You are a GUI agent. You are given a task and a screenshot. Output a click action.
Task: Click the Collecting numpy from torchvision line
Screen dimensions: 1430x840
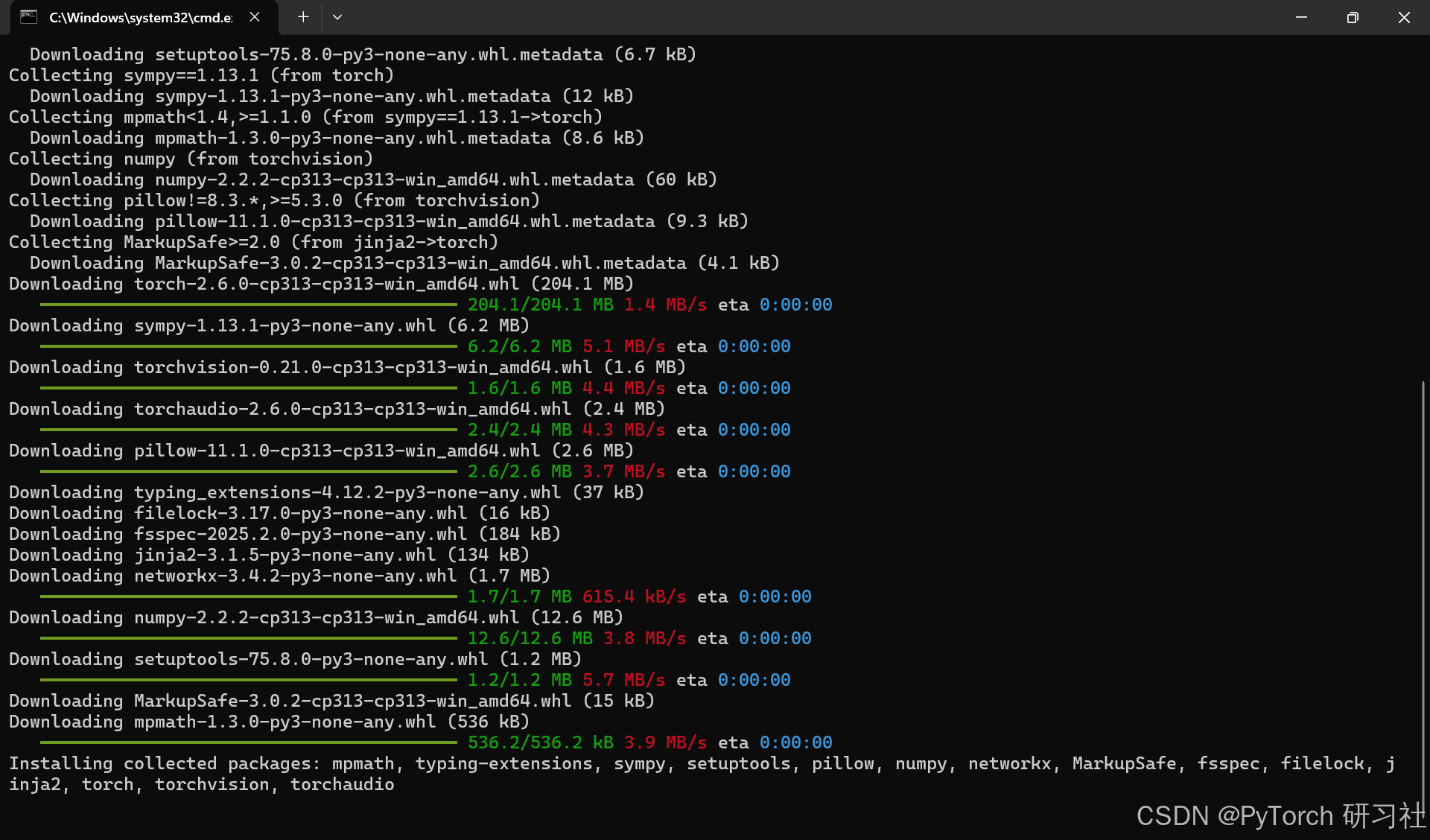pyautogui.click(x=191, y=159)
